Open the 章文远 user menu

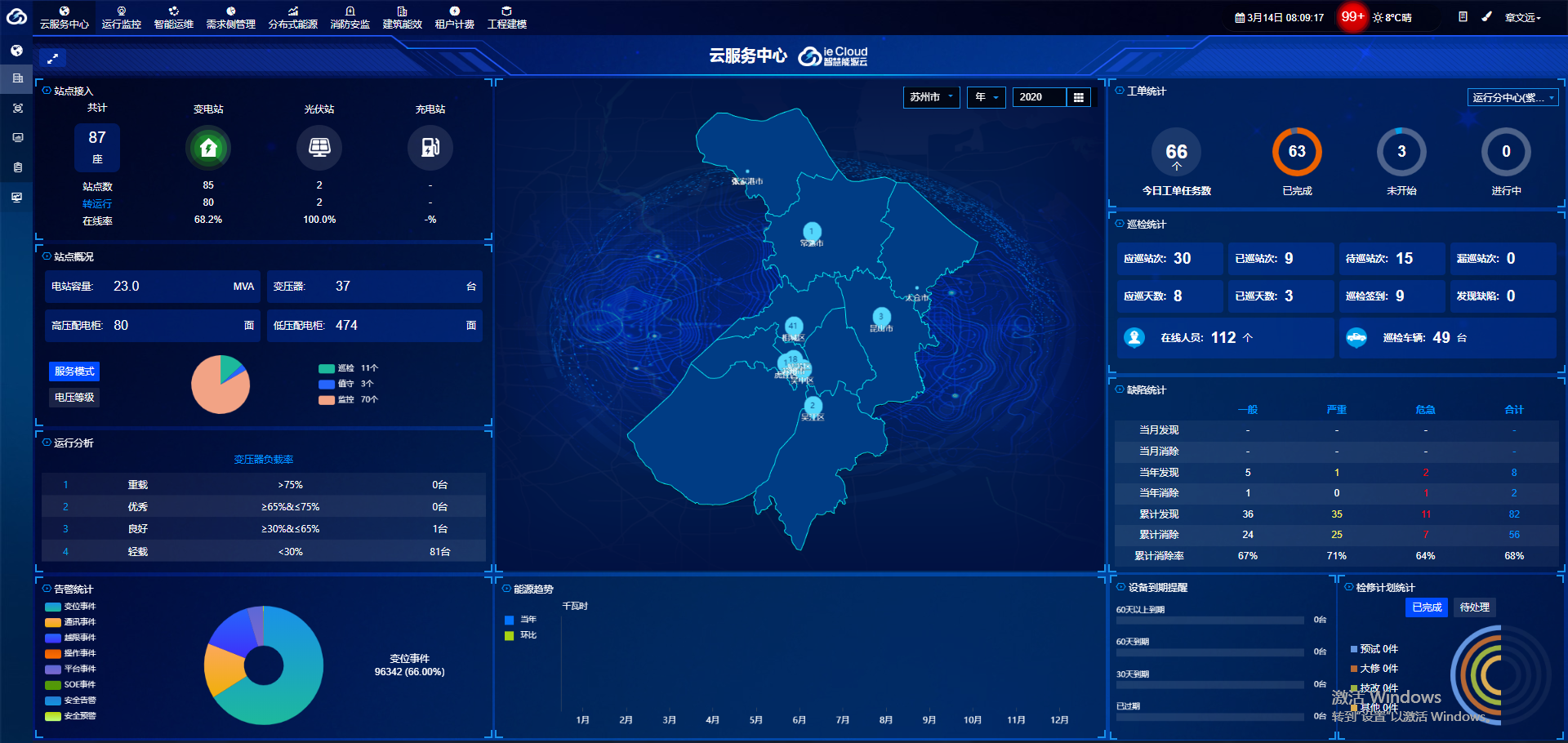coord(1523,18)
